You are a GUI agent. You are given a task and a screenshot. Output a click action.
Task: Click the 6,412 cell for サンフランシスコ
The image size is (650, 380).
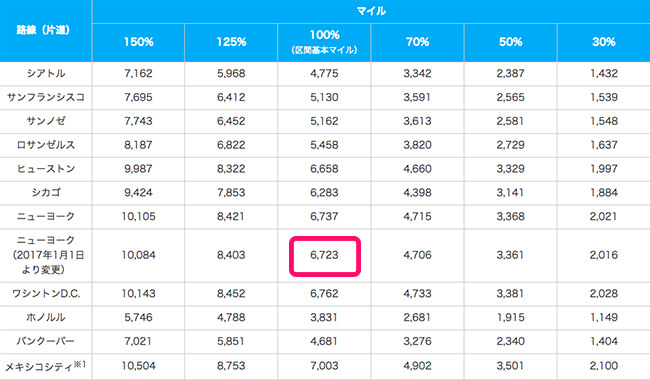[231, 97]
